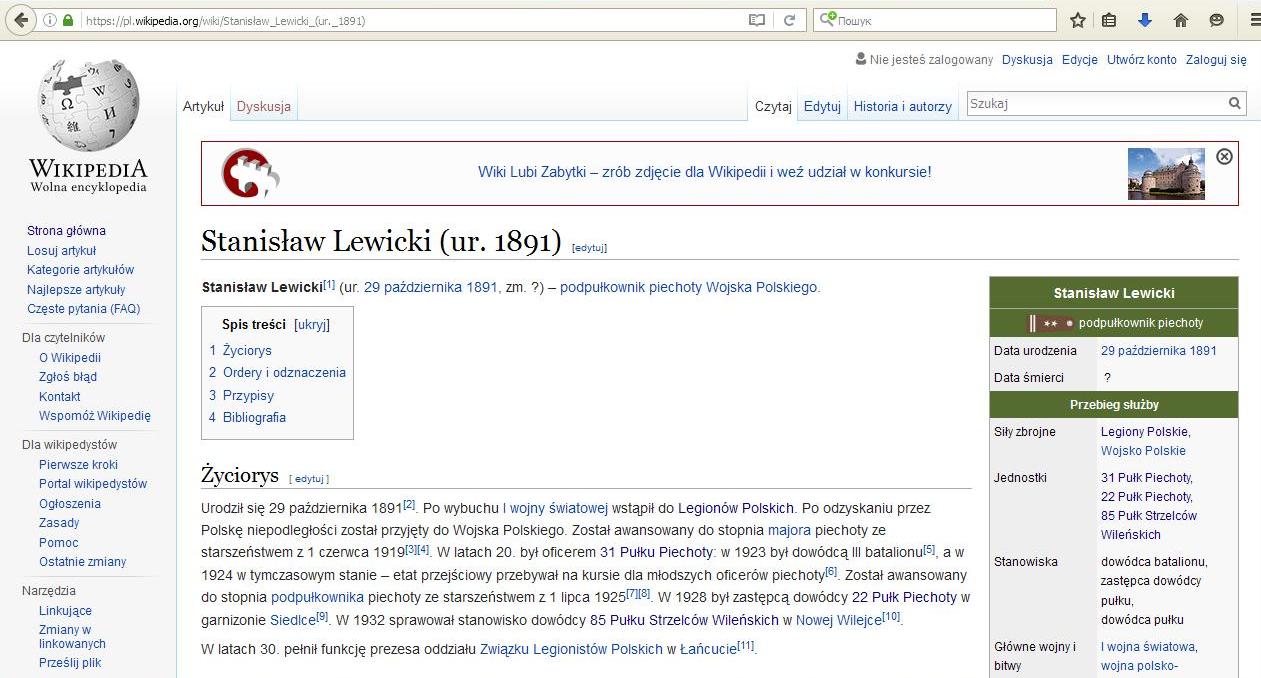Open Edycje link at top
Viewport: 1261px width, 678px height.
1080,59
